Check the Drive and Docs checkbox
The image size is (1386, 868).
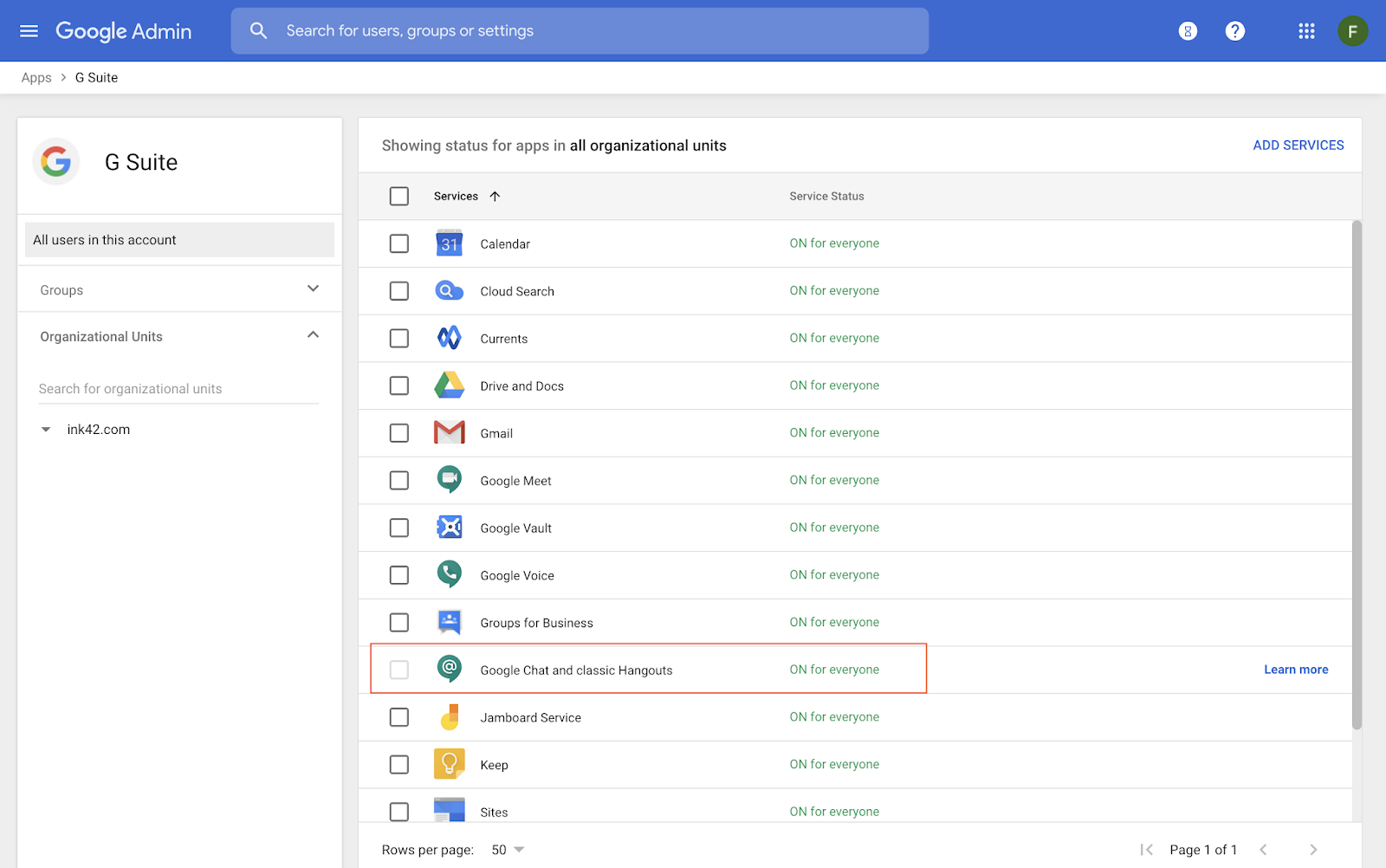pos(399,385)
